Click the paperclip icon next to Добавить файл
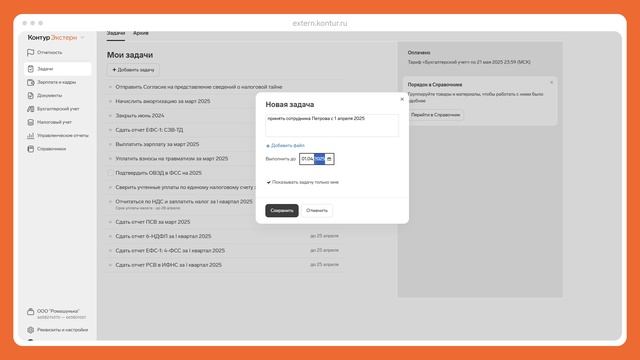The width and height of the screenshot is (640, 360). tap(268, 146)
